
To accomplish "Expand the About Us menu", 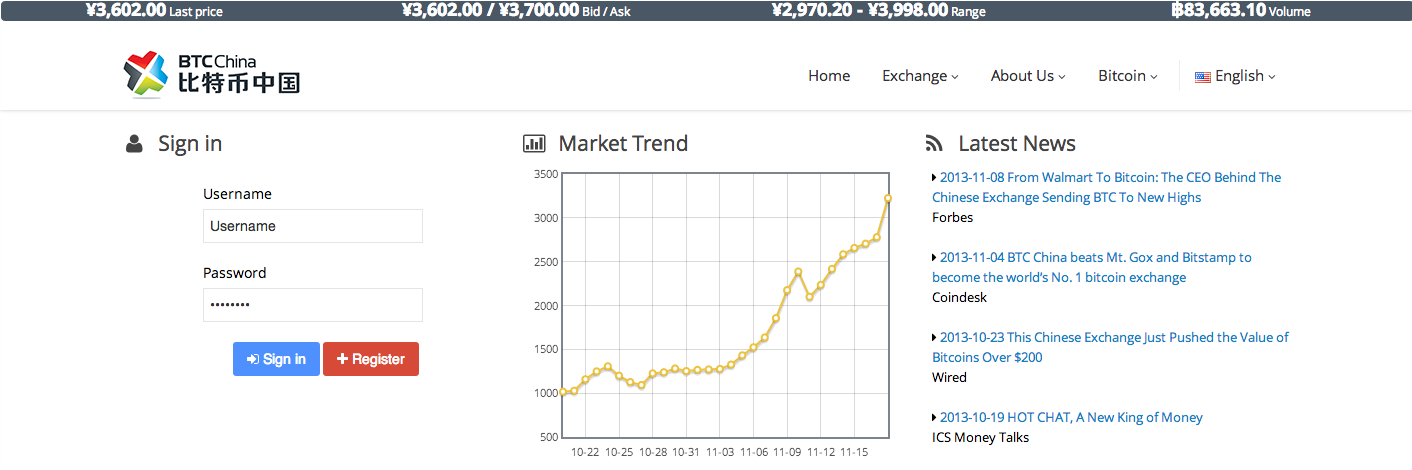I will tap(1028, 76).
